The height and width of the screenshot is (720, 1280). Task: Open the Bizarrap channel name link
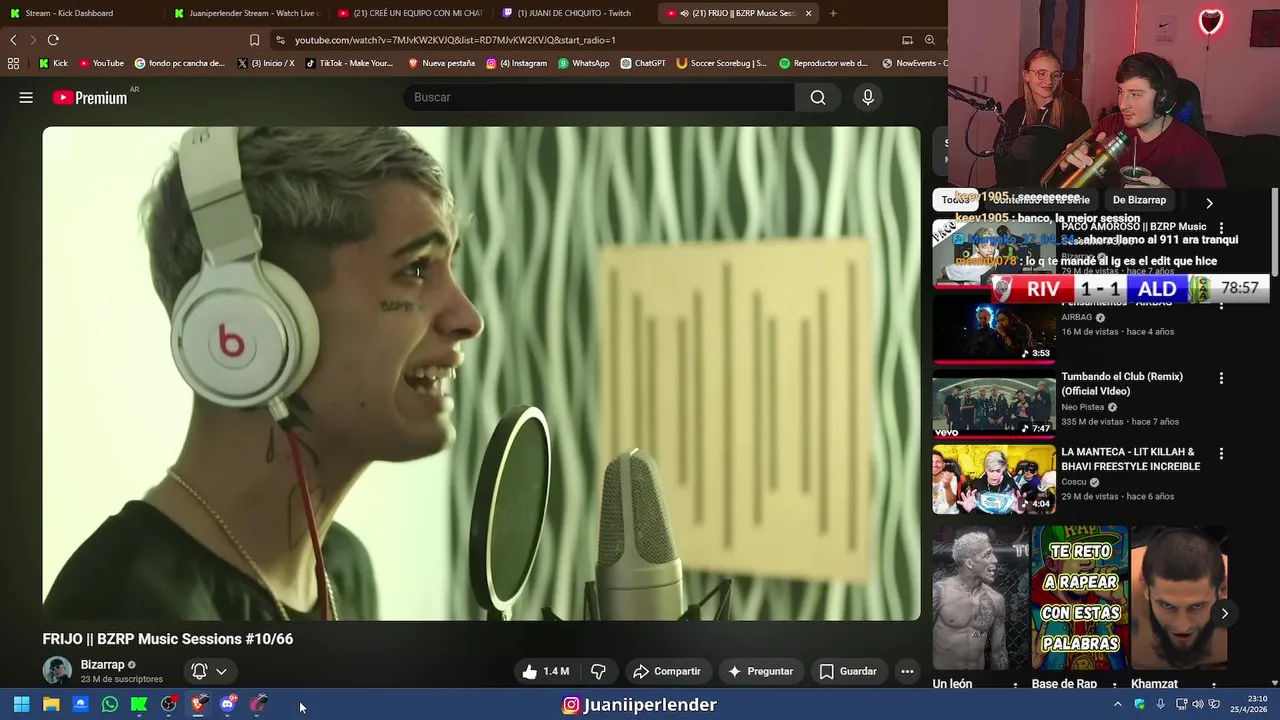(x=102, y=665)
